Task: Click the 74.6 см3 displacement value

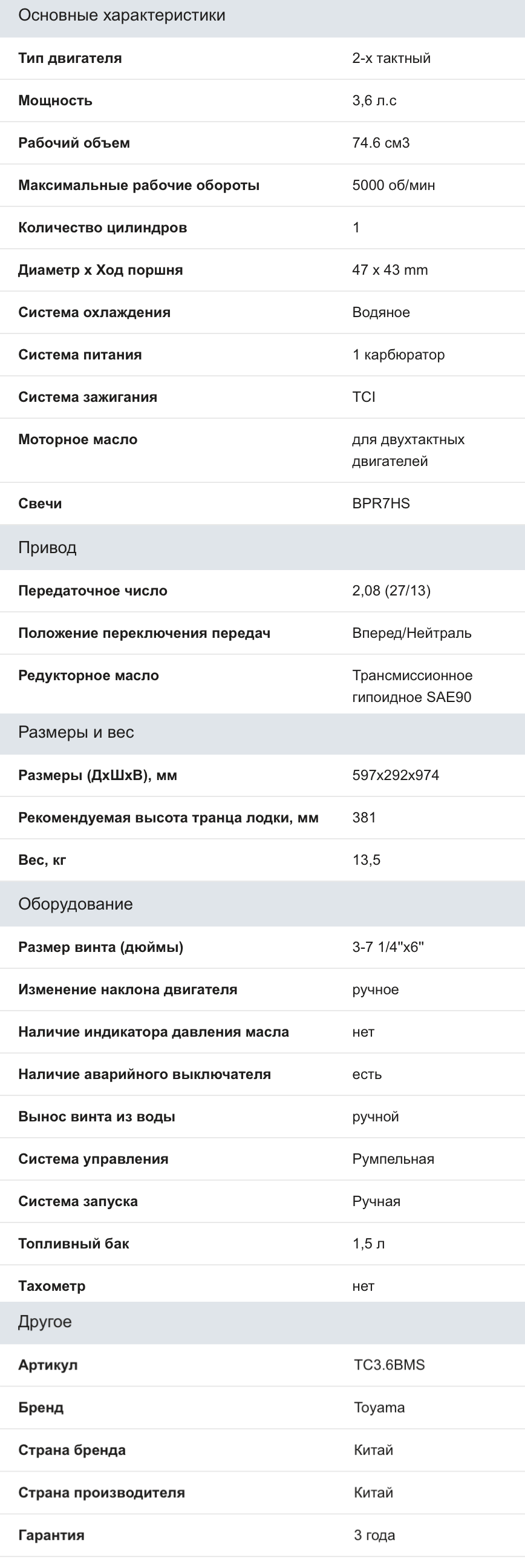Action: click(381, 143)
